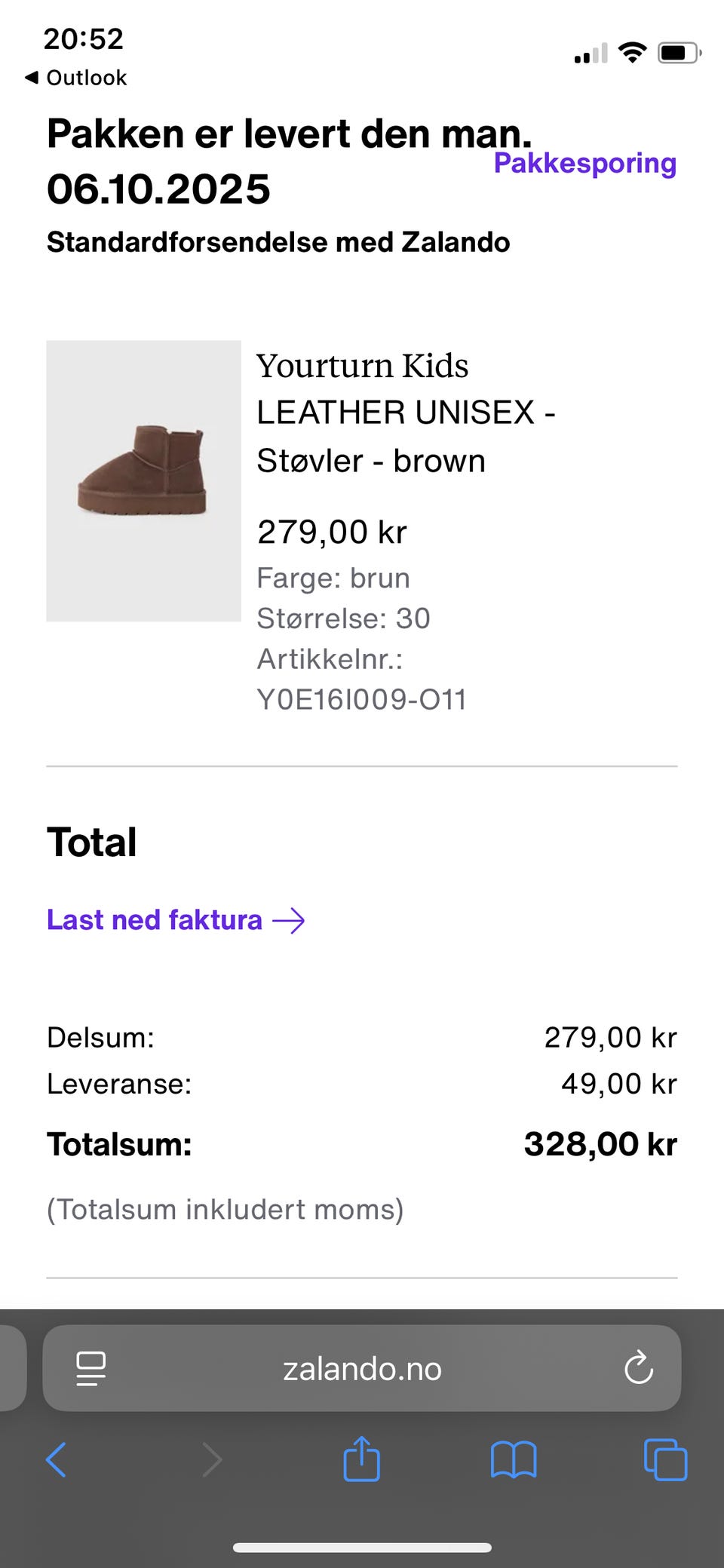
Task: Tap the brown boot product thumbnail
Action: click(x=143, y=480)
